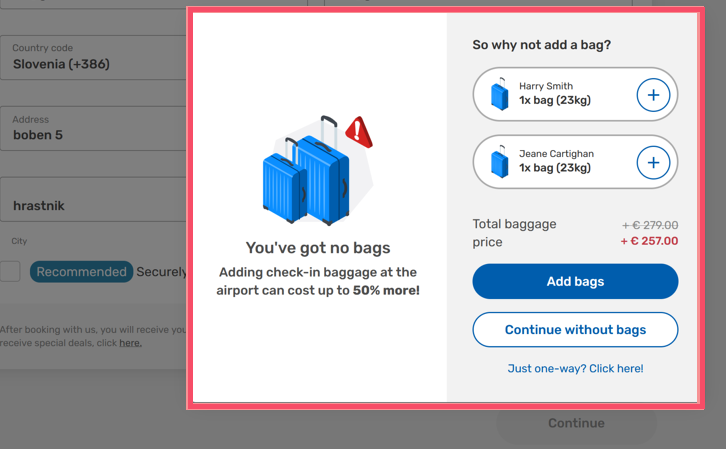Choose Continue without bags
This screenshot has height=449, width=726.
575,330
